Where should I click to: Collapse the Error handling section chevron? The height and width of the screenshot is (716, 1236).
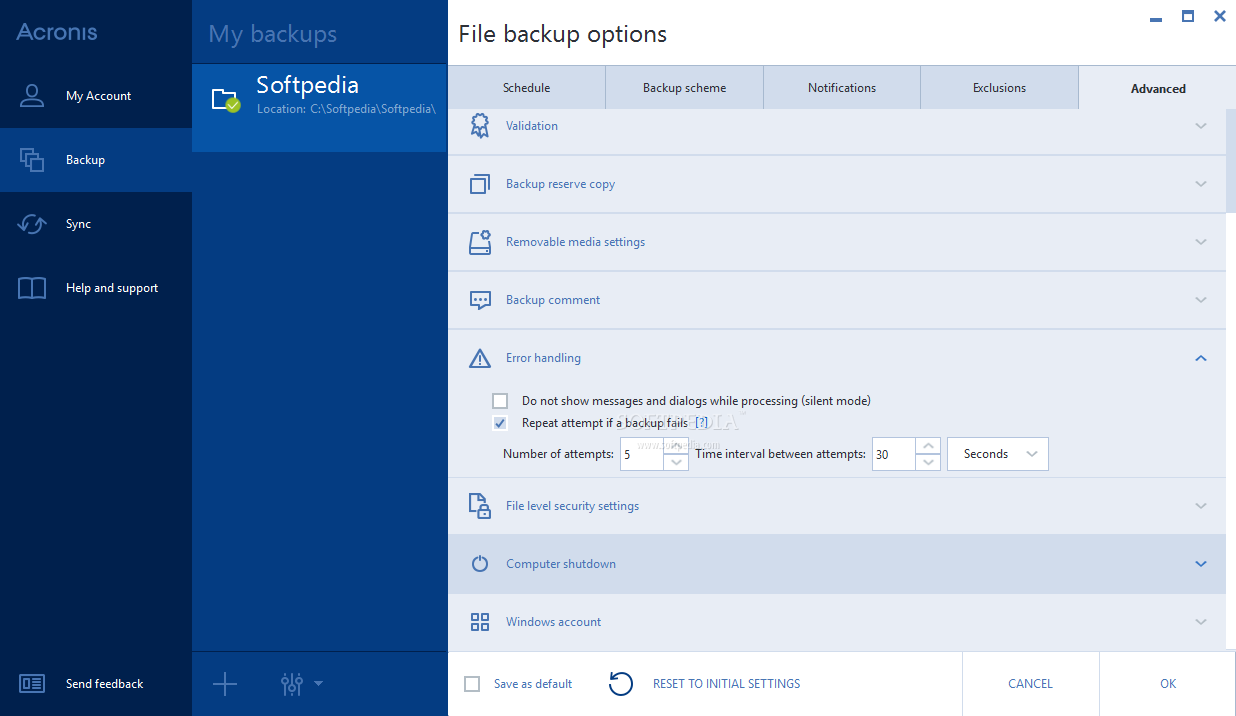[x=1201, y=358]
